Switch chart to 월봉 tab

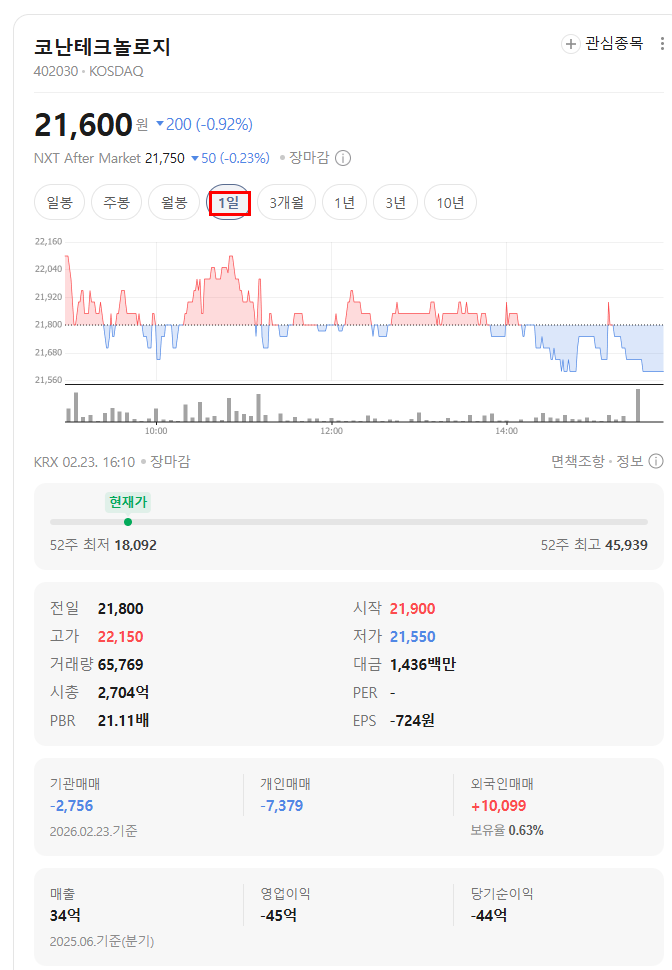click(174, 202)
